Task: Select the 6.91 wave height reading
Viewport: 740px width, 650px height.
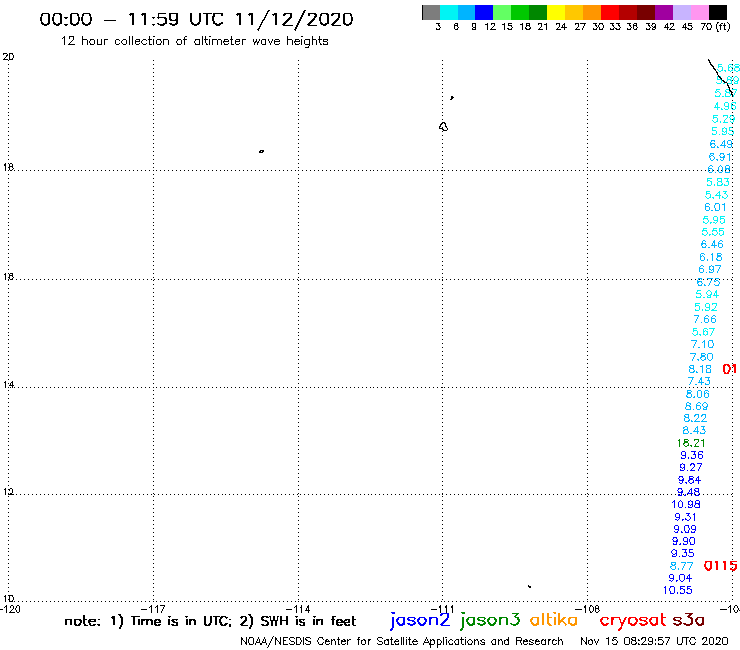Action: coord(720,157)
